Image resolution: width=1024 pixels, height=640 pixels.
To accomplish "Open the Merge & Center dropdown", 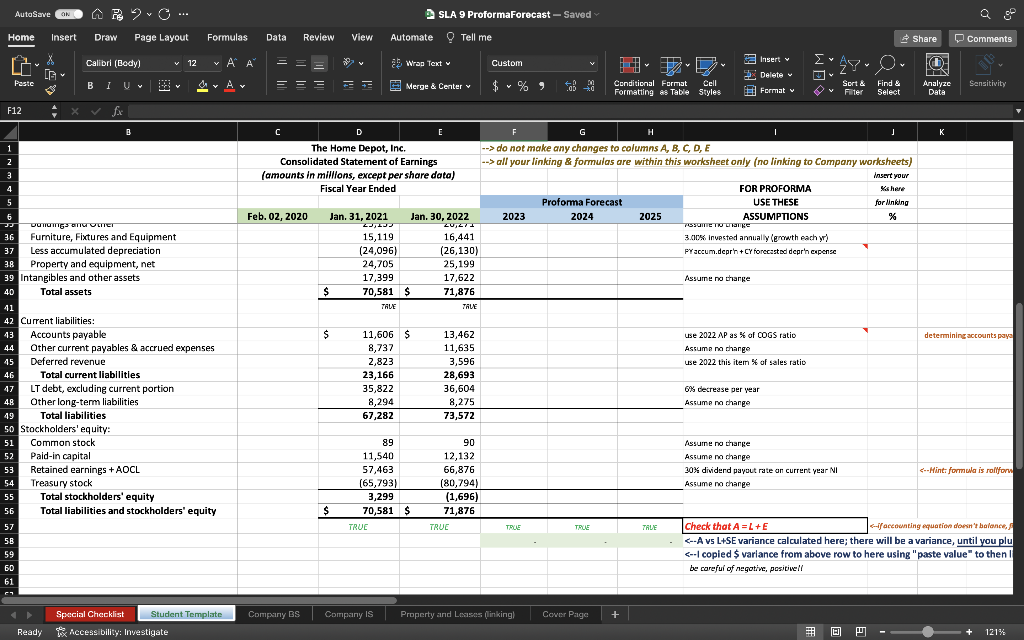I will [468, 86].
